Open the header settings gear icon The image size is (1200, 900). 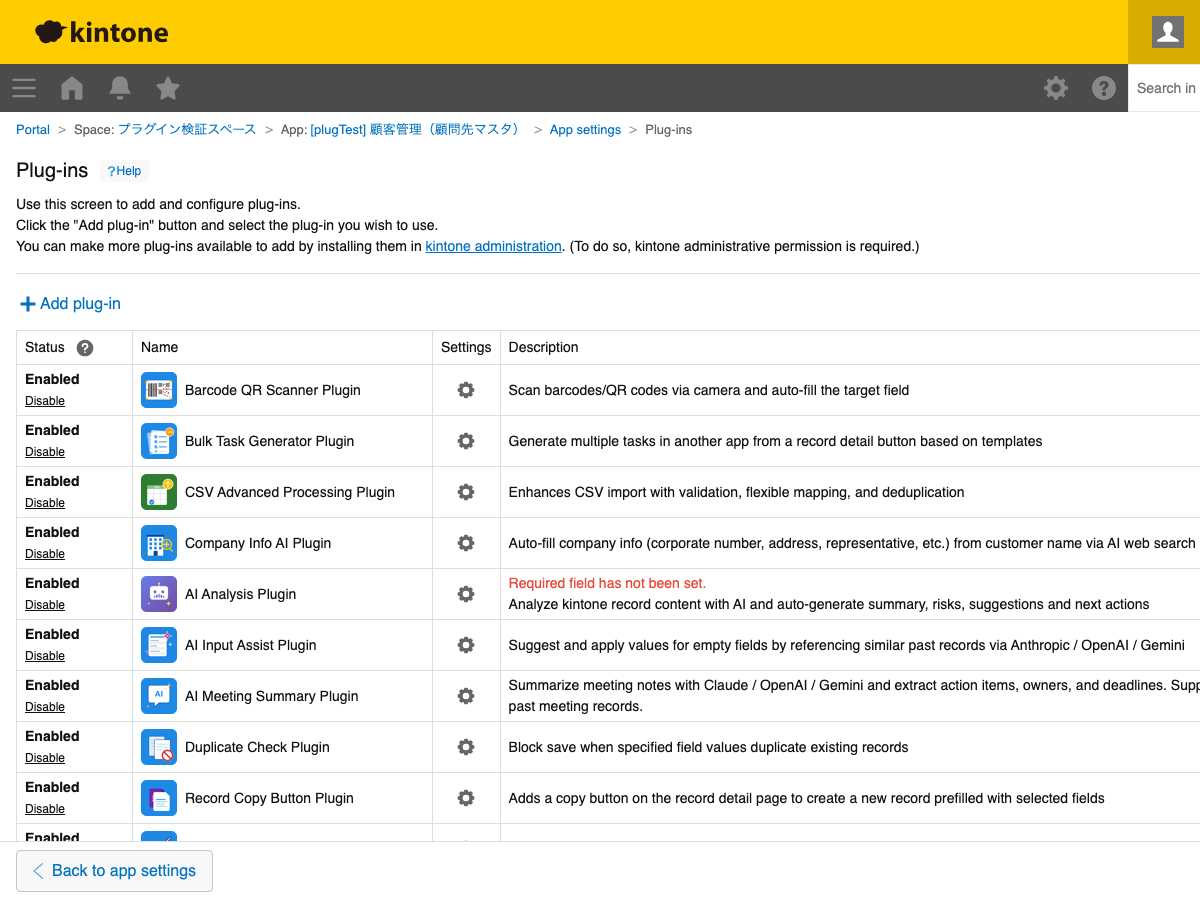point(1056,88)
